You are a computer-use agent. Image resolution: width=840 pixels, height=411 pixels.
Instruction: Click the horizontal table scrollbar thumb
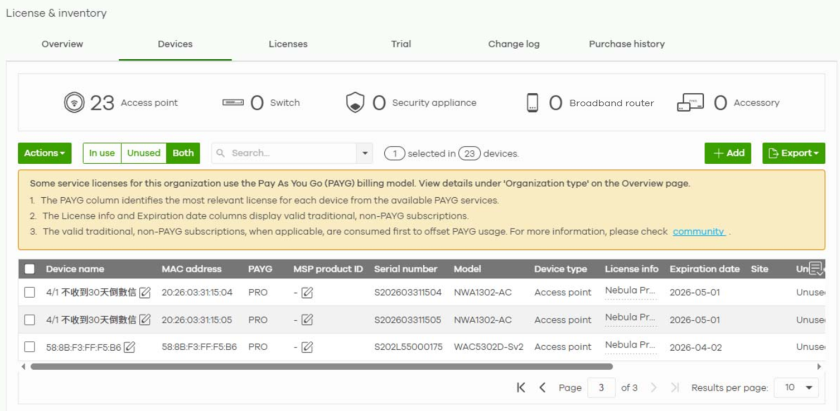321,367
